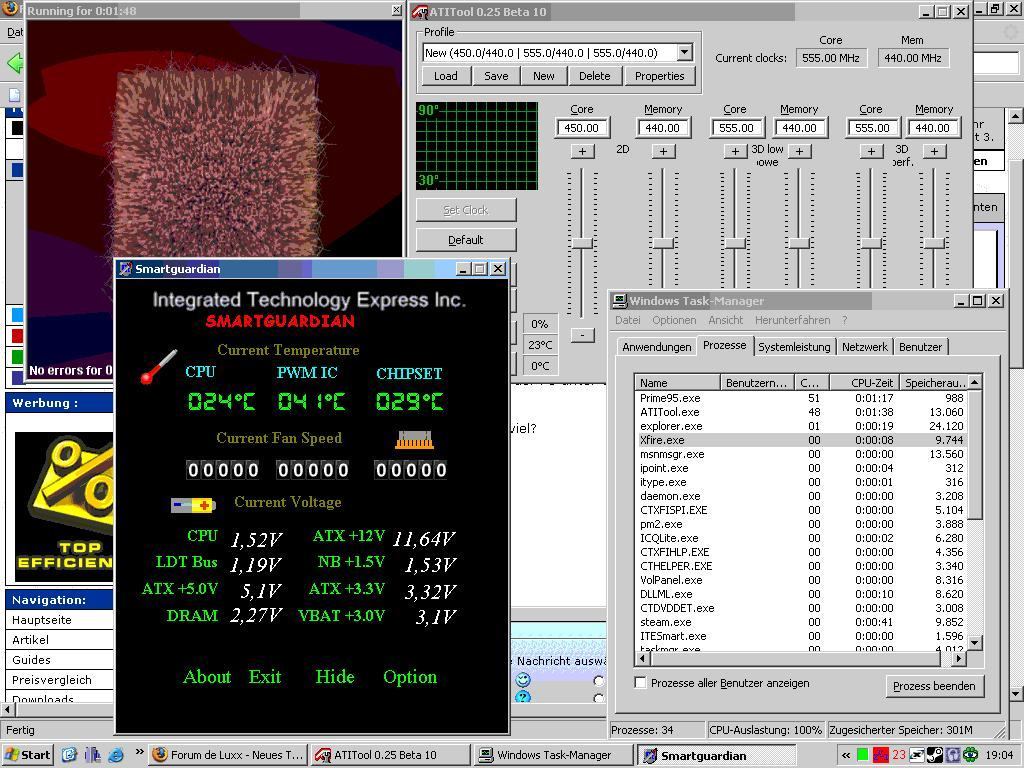The width and height of the screenshot is (1024, 768).
Task: Increase 2D Core clock with plus button
Action: click(582, 151)
